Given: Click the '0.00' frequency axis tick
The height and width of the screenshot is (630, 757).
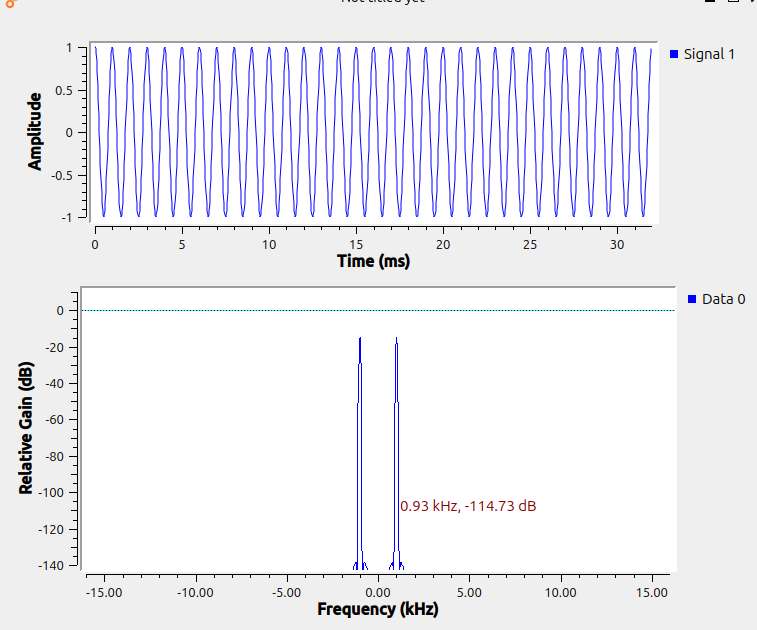Looking at the screenshot, I should click(x=378, y=592).
